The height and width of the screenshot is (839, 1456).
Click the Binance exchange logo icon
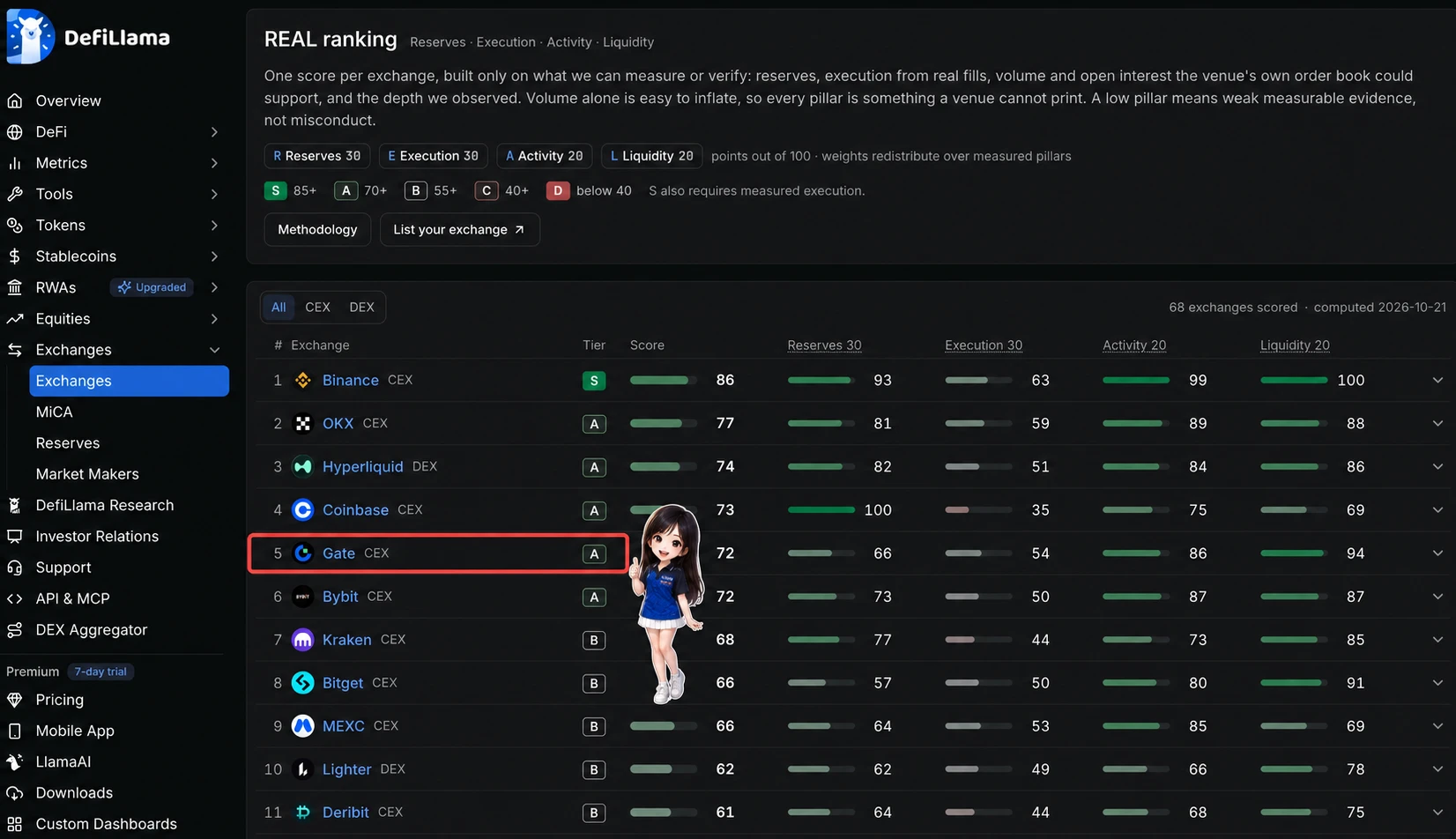(302, 380)
